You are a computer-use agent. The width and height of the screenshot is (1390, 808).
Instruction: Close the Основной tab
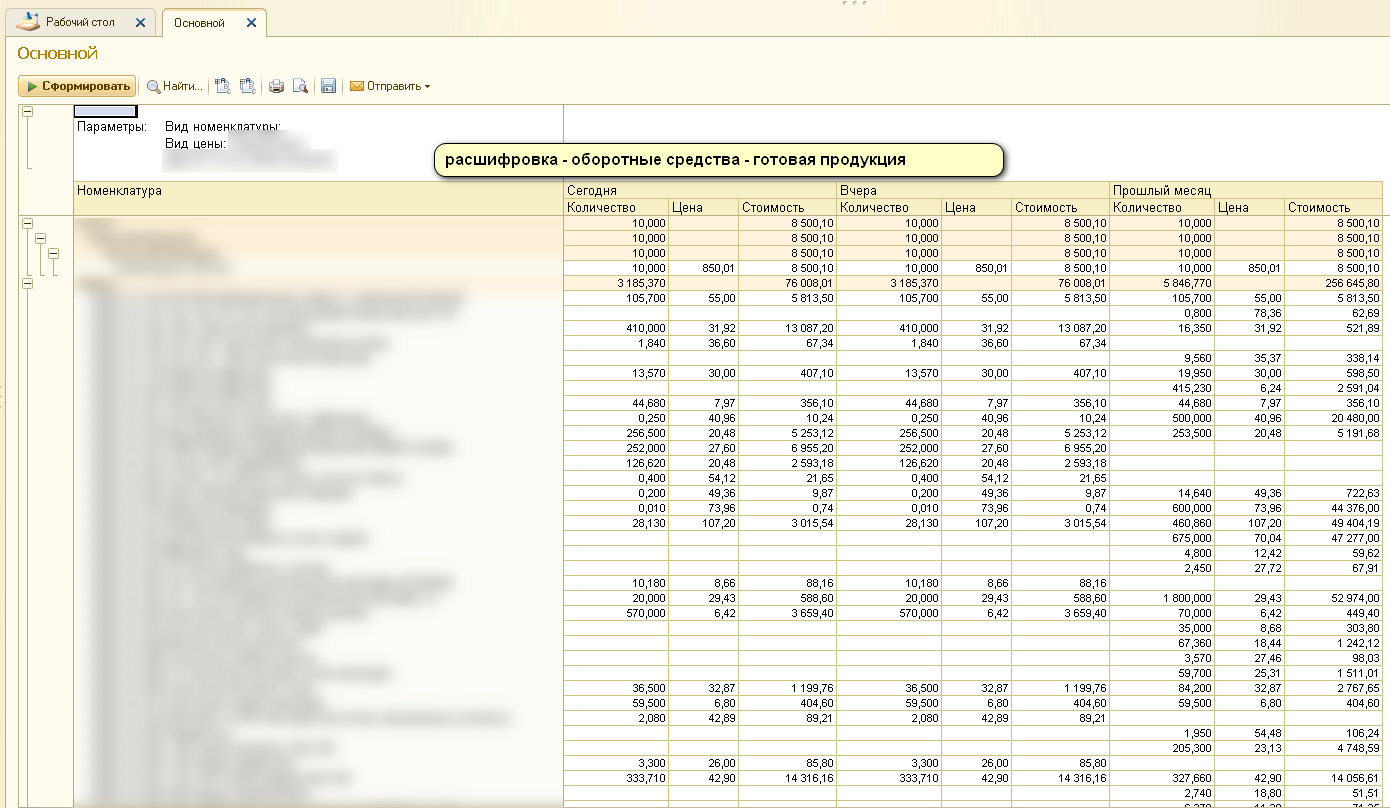251,23
